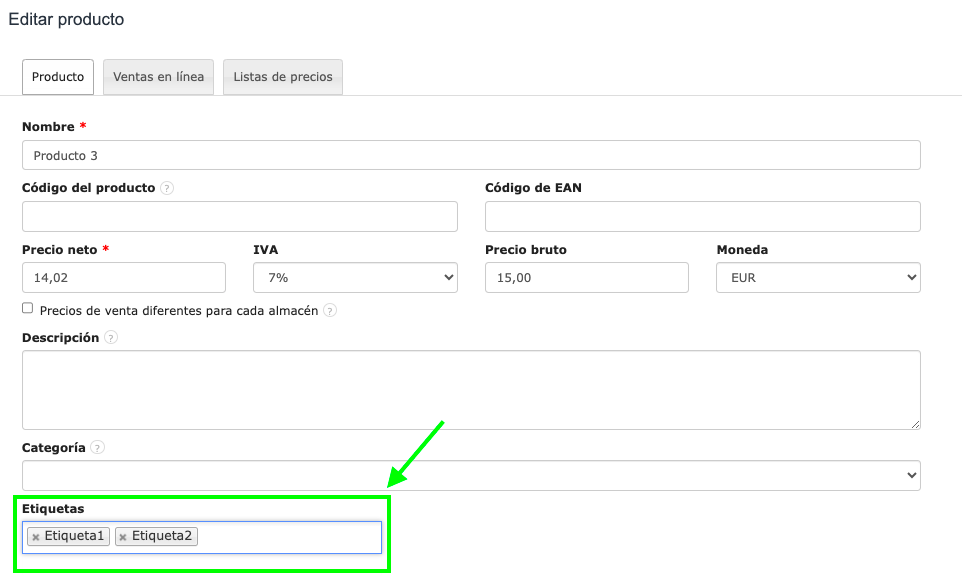Image resolution: width=962 pixels, height=578 pixels.
Task: Open the Listas de precios tab
Action: [283, 77]
